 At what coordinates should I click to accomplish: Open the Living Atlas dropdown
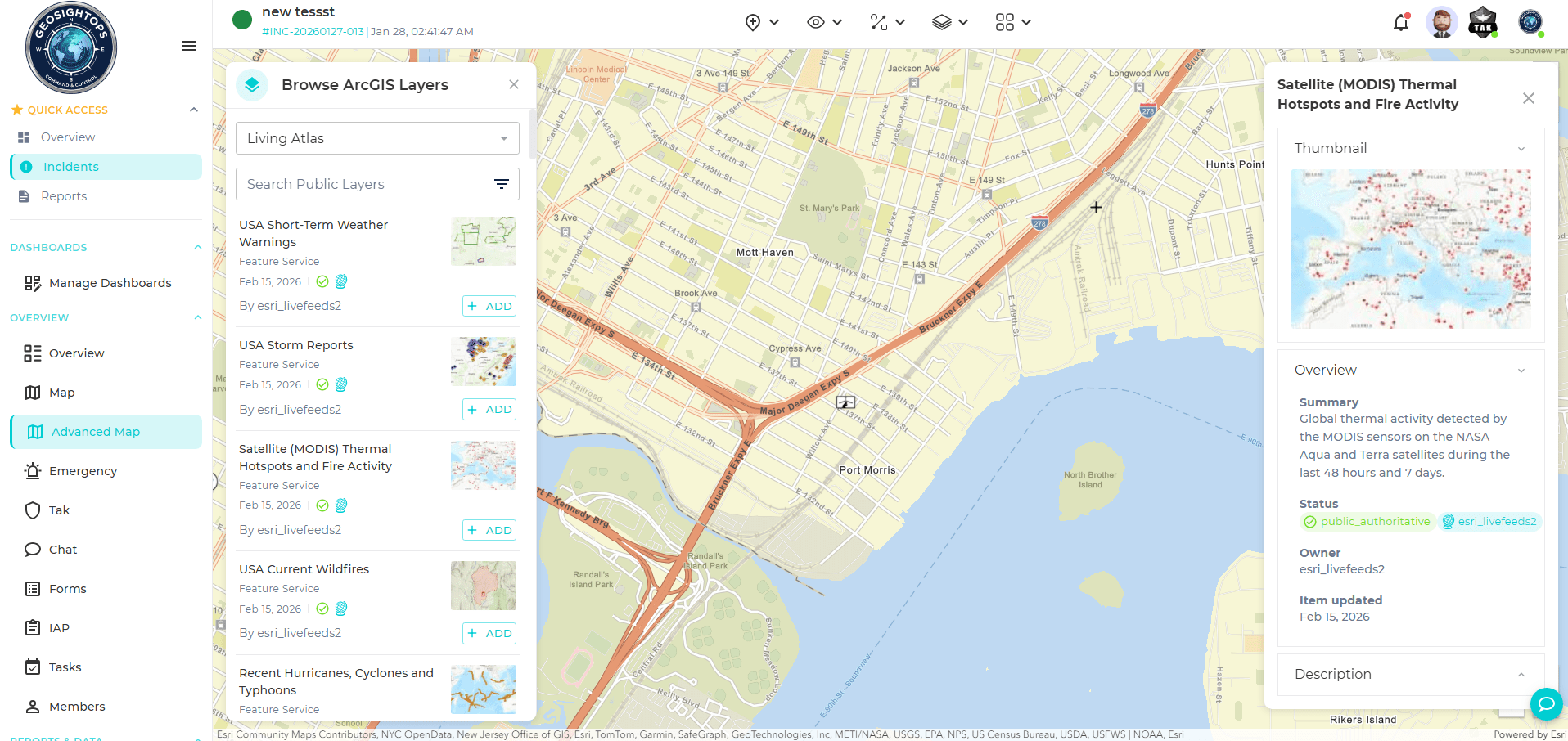[377, 138]
